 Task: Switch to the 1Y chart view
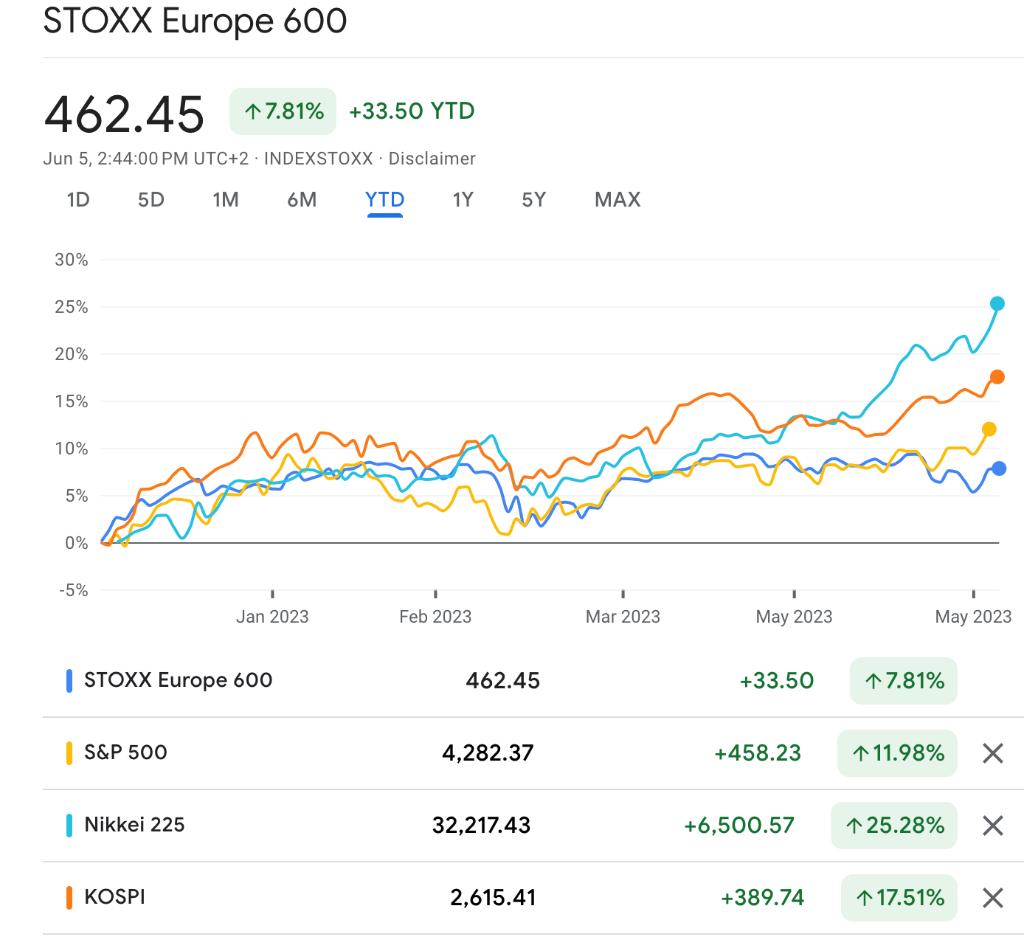[463, 200]
